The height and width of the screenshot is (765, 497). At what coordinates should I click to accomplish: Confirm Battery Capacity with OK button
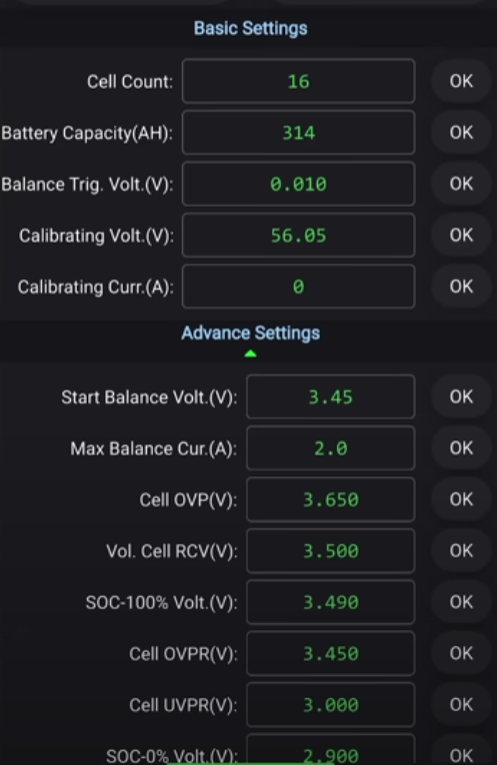click(x=461, y=132)
